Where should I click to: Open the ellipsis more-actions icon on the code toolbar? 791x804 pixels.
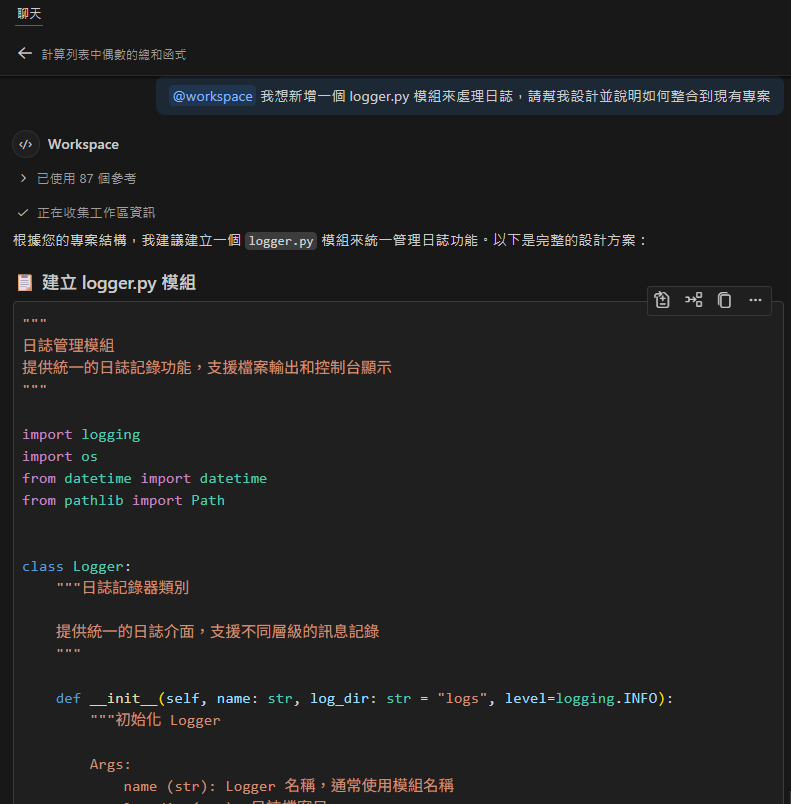coord(755,300)
